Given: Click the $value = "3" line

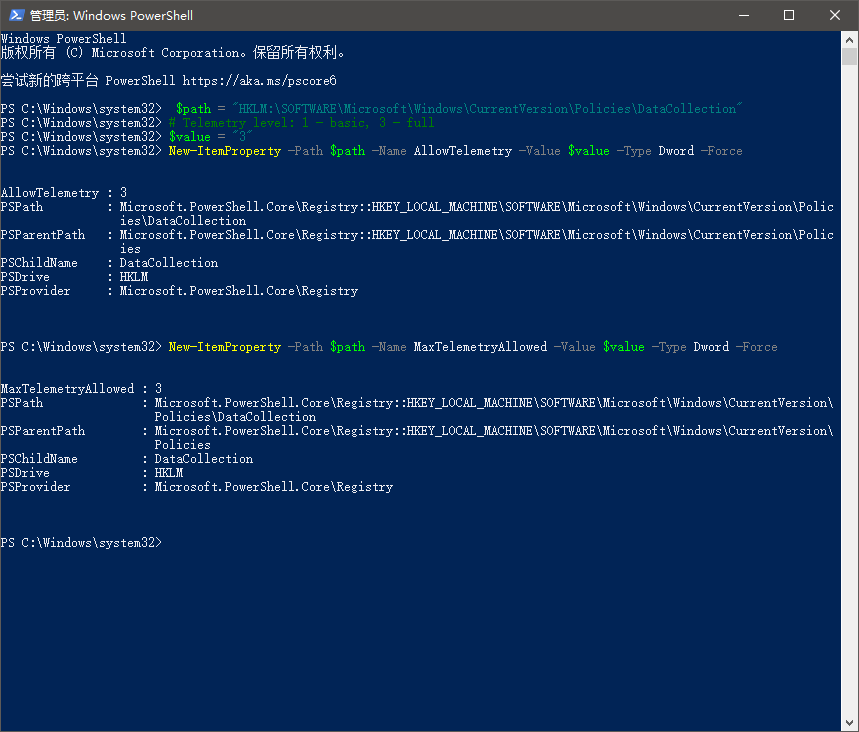Looking at the screenshot, I should pyautogui.click(x=210, y=137).
